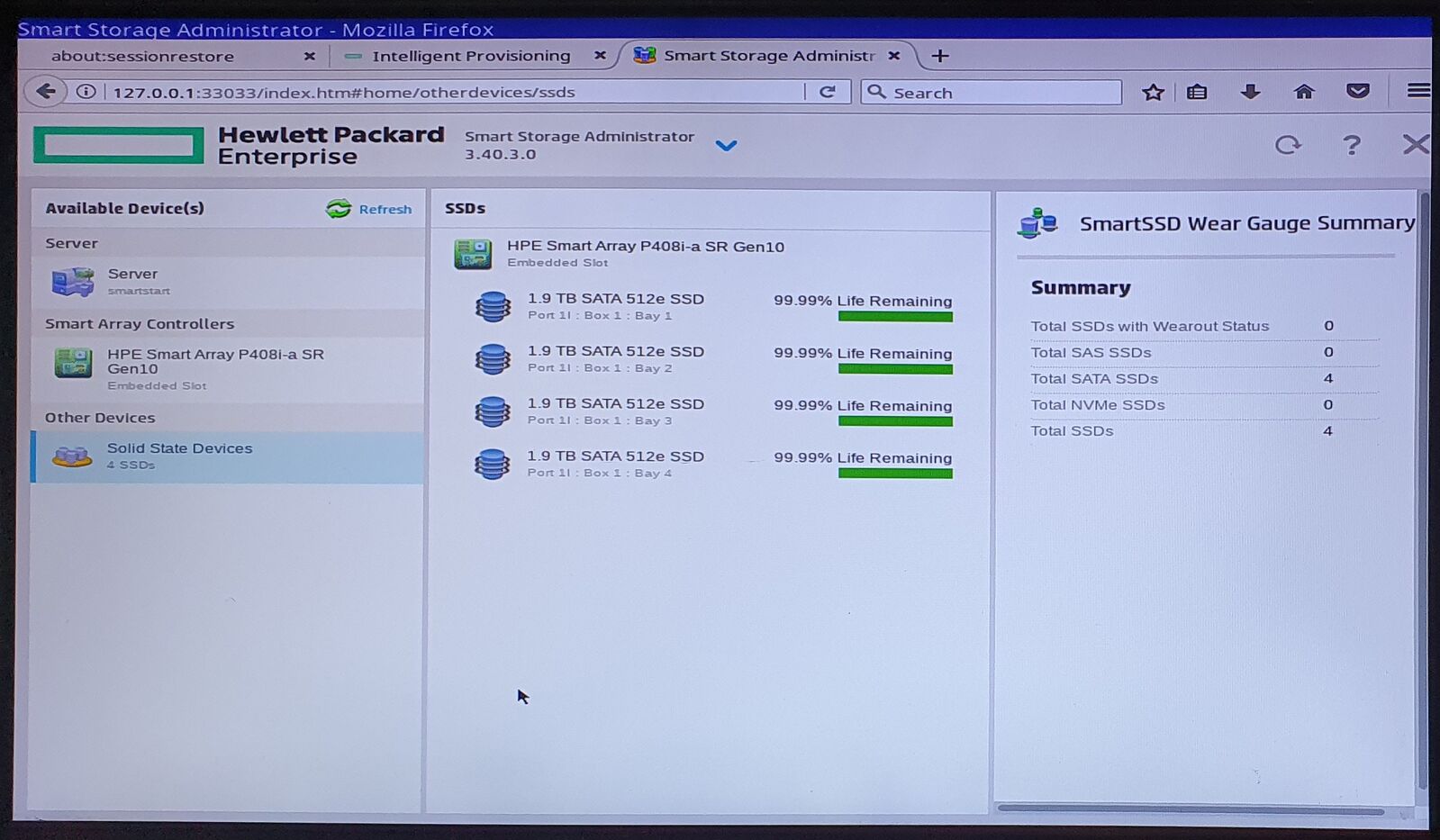Screen dimensions: 1440x840
Task: Click the rescan refresh icon in header
Action: [1288, 145]
